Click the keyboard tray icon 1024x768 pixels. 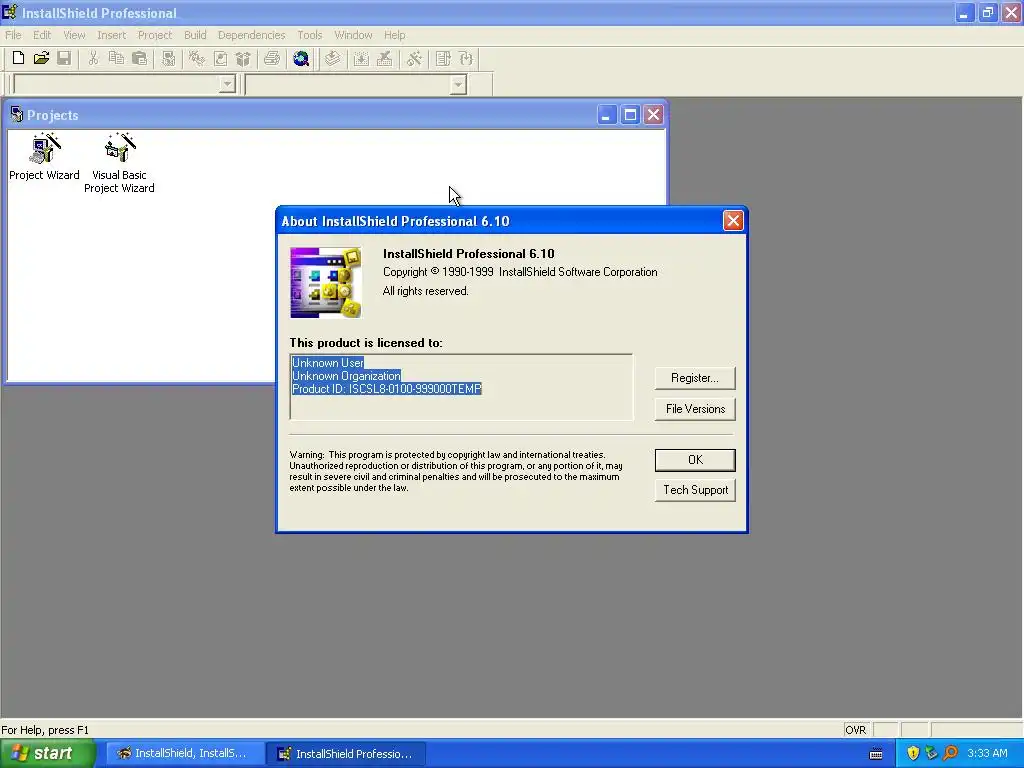(x=876, y=754)
